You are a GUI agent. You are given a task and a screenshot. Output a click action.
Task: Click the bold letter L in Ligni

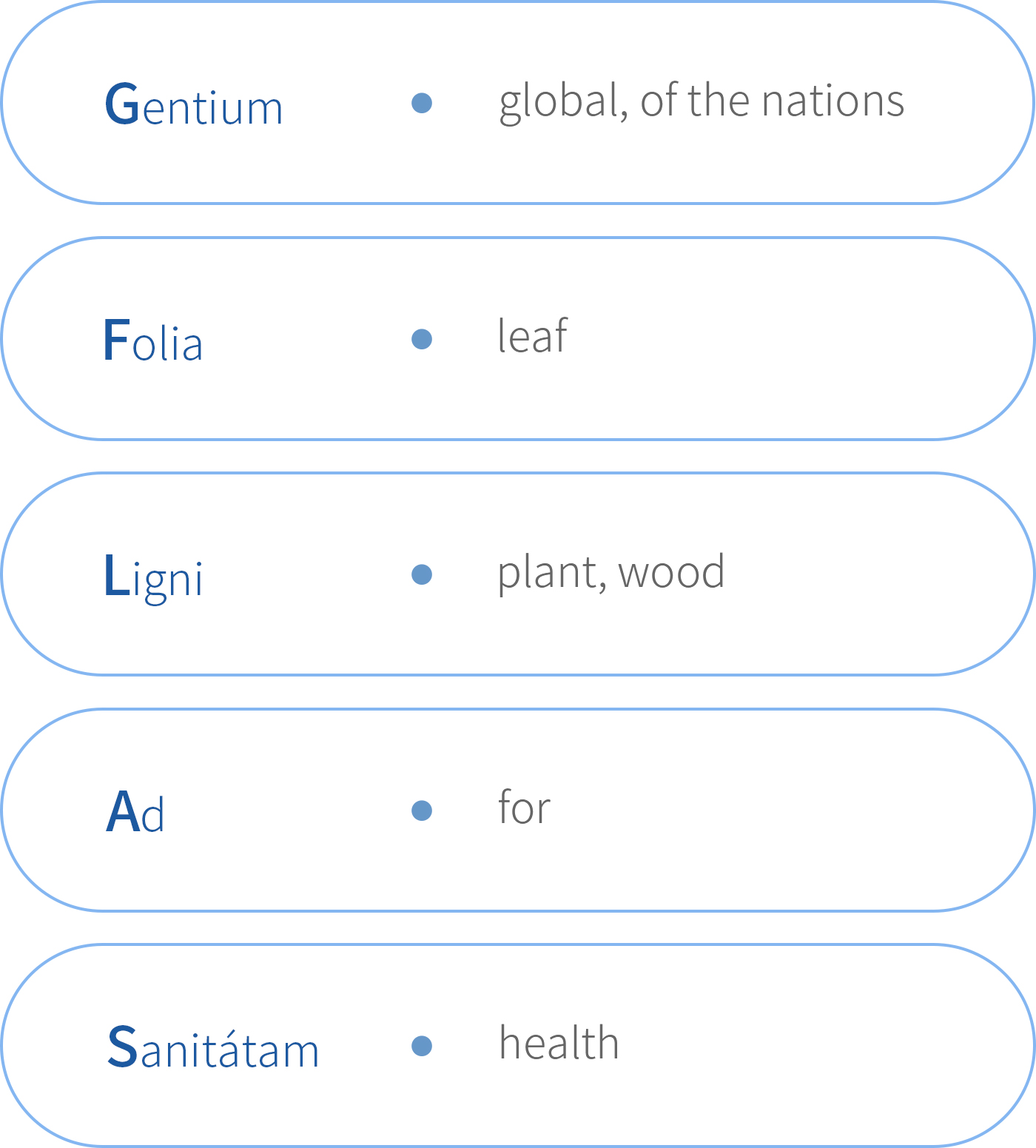pyautogui.click(x=116, y=574)
